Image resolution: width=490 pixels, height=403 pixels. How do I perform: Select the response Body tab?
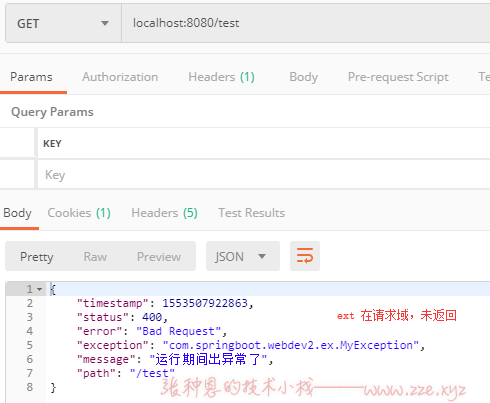pos(18,213)
